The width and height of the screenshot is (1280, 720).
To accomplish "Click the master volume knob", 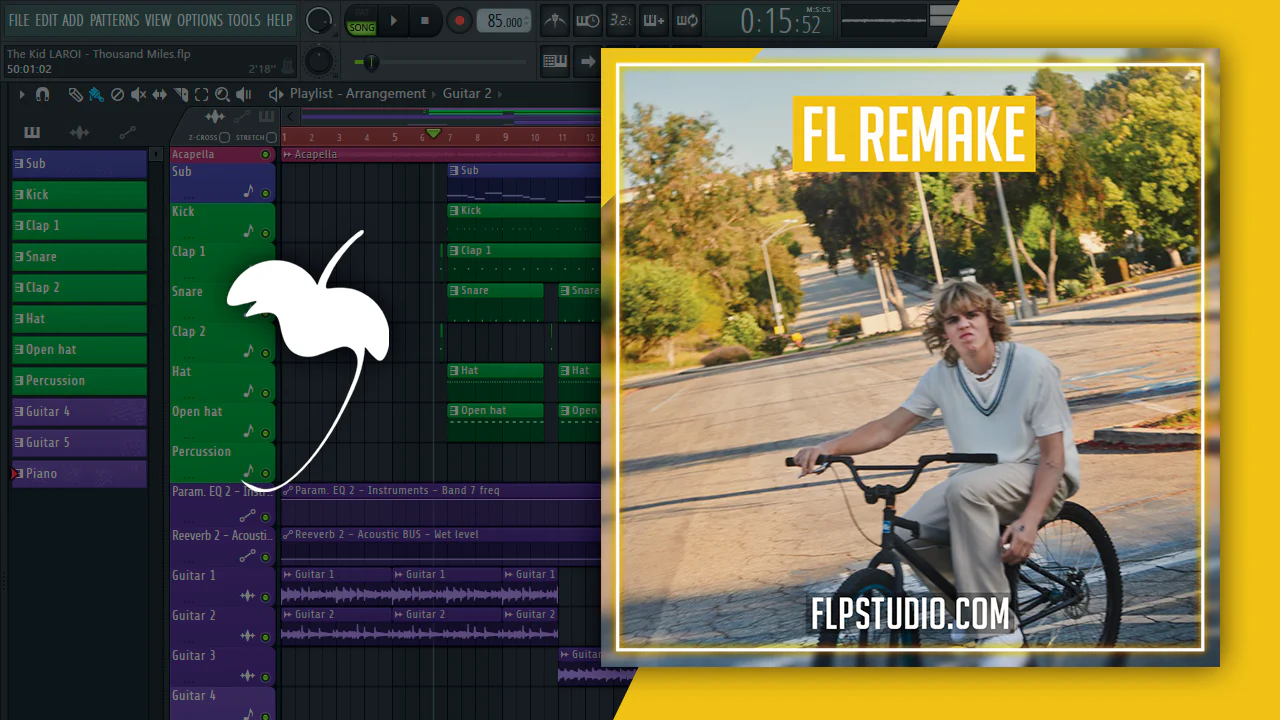I will [319, 20].
